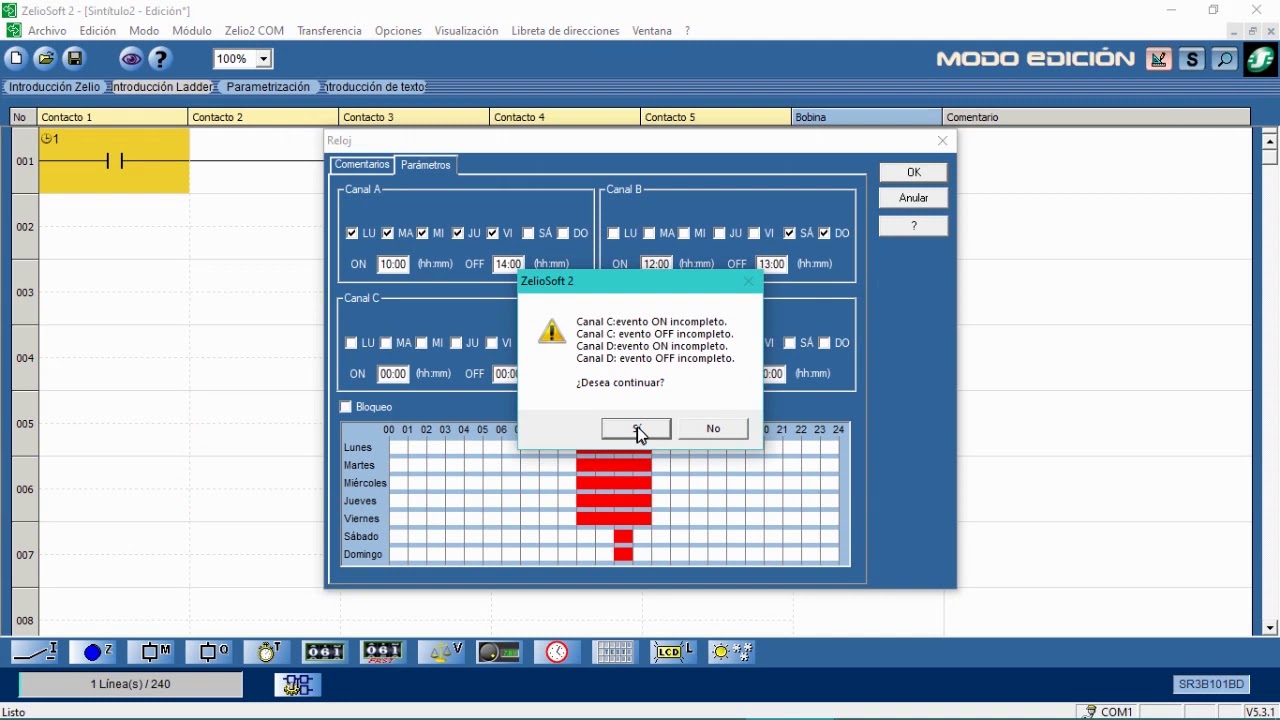Switch to the Comentarios tab

point(362,164)
